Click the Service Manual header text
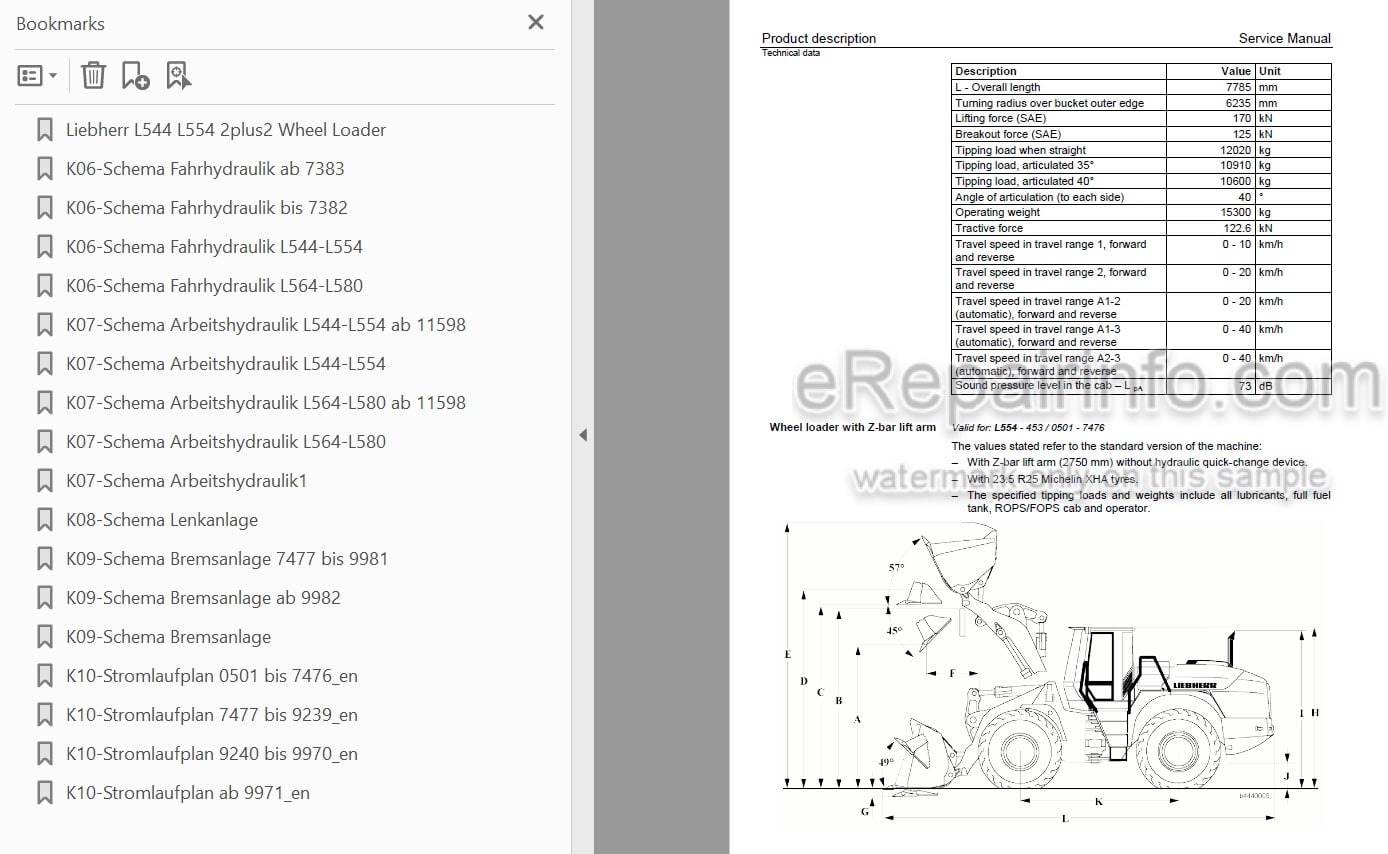1388x854 pixels. click(x=1284, y=38)
